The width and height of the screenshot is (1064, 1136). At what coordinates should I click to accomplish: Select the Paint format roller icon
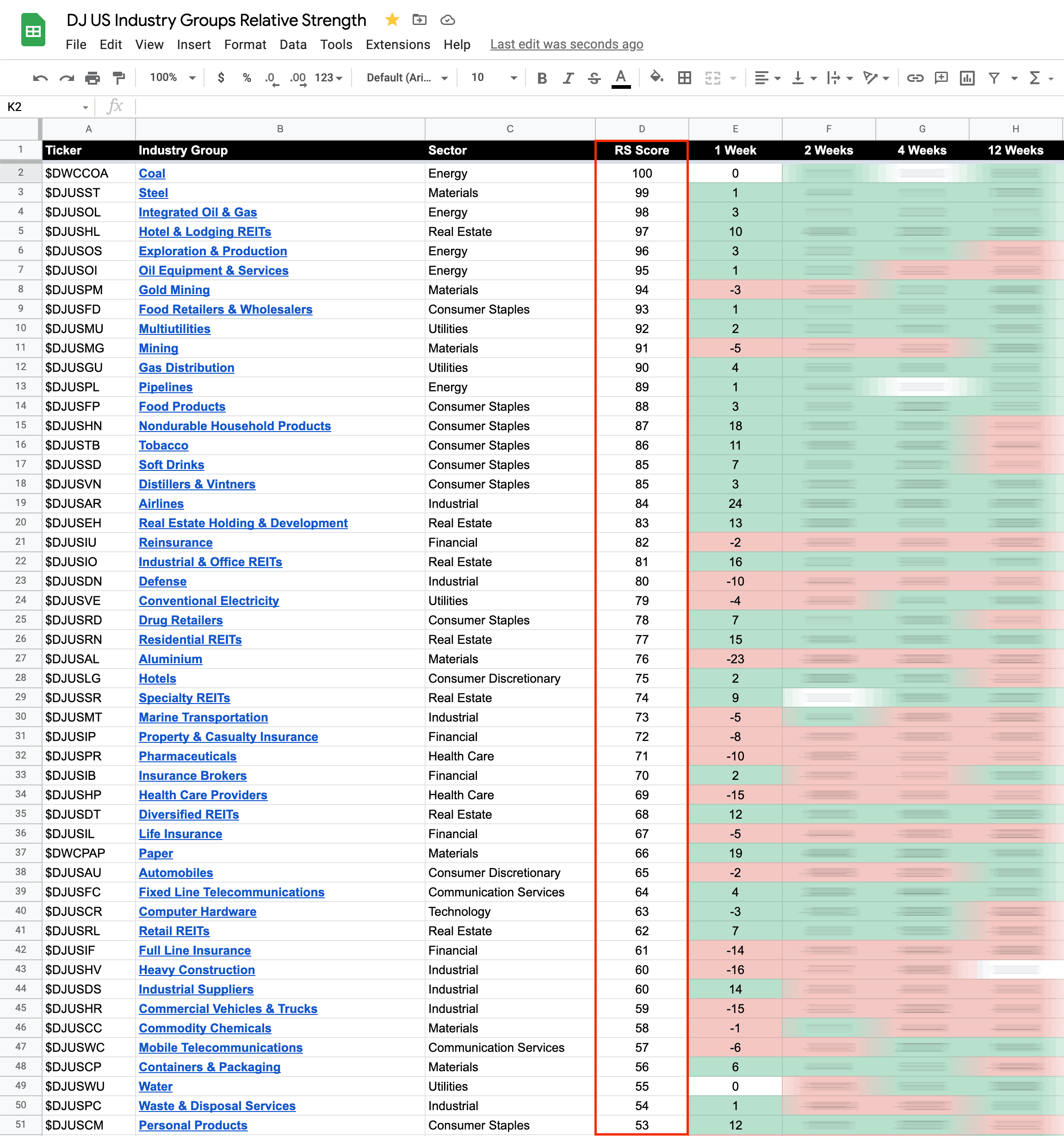coord(119,78)
